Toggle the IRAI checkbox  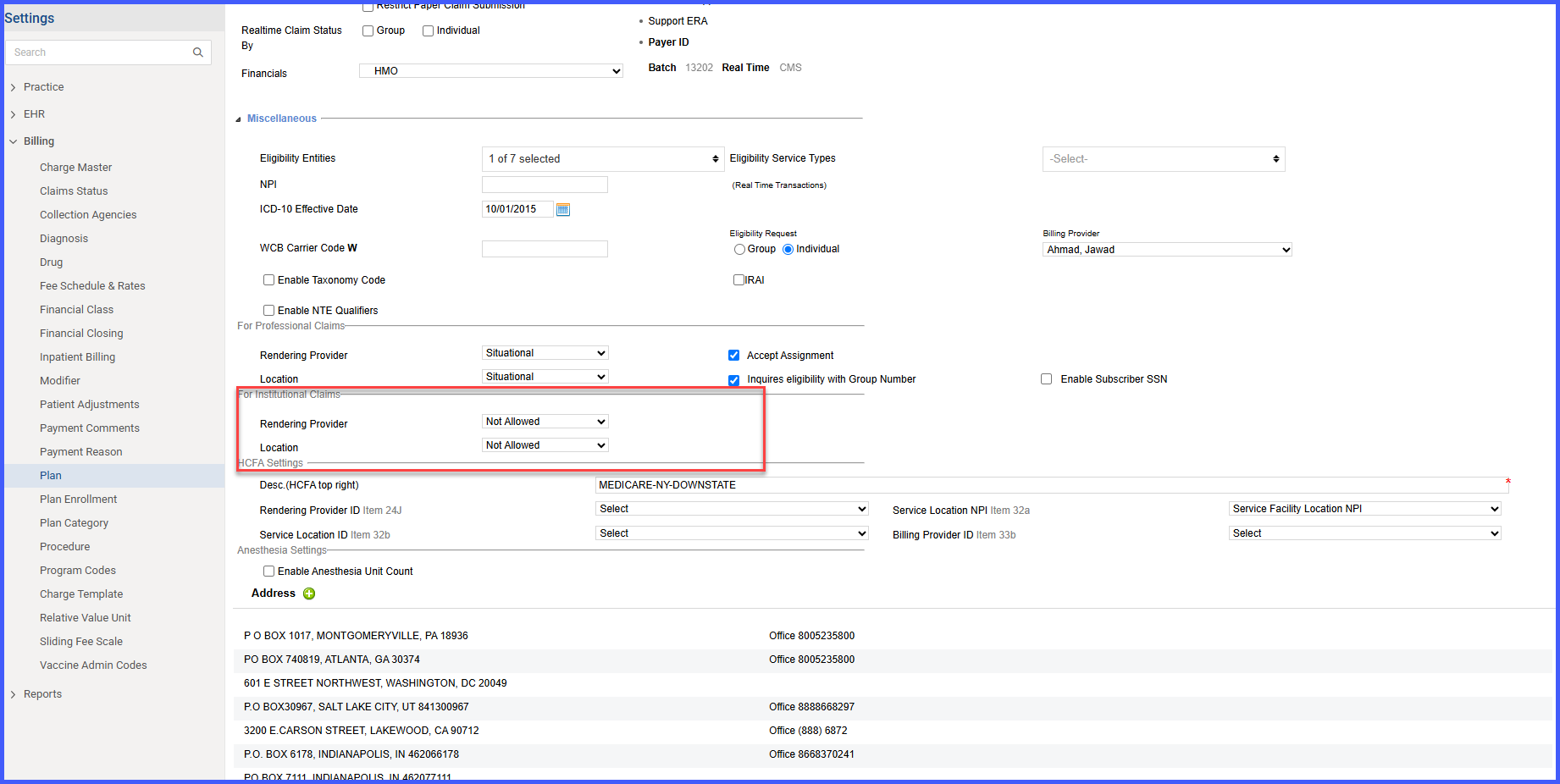point(739,279)
